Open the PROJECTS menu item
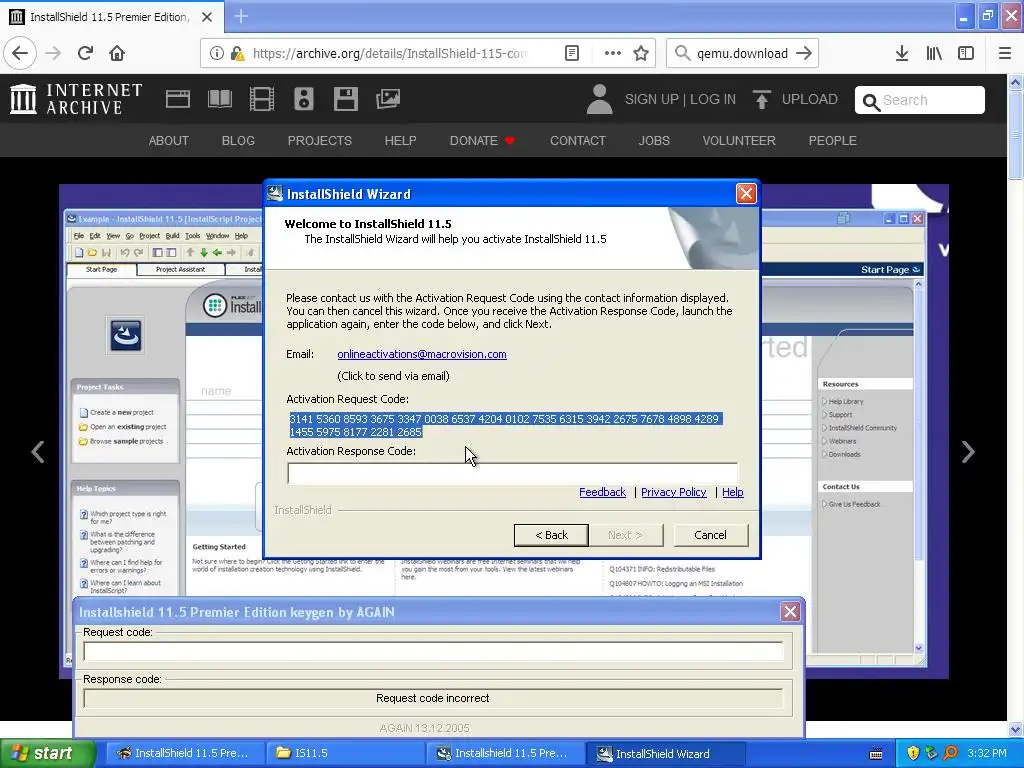1024x768 pixels. (x=319, y=140)
